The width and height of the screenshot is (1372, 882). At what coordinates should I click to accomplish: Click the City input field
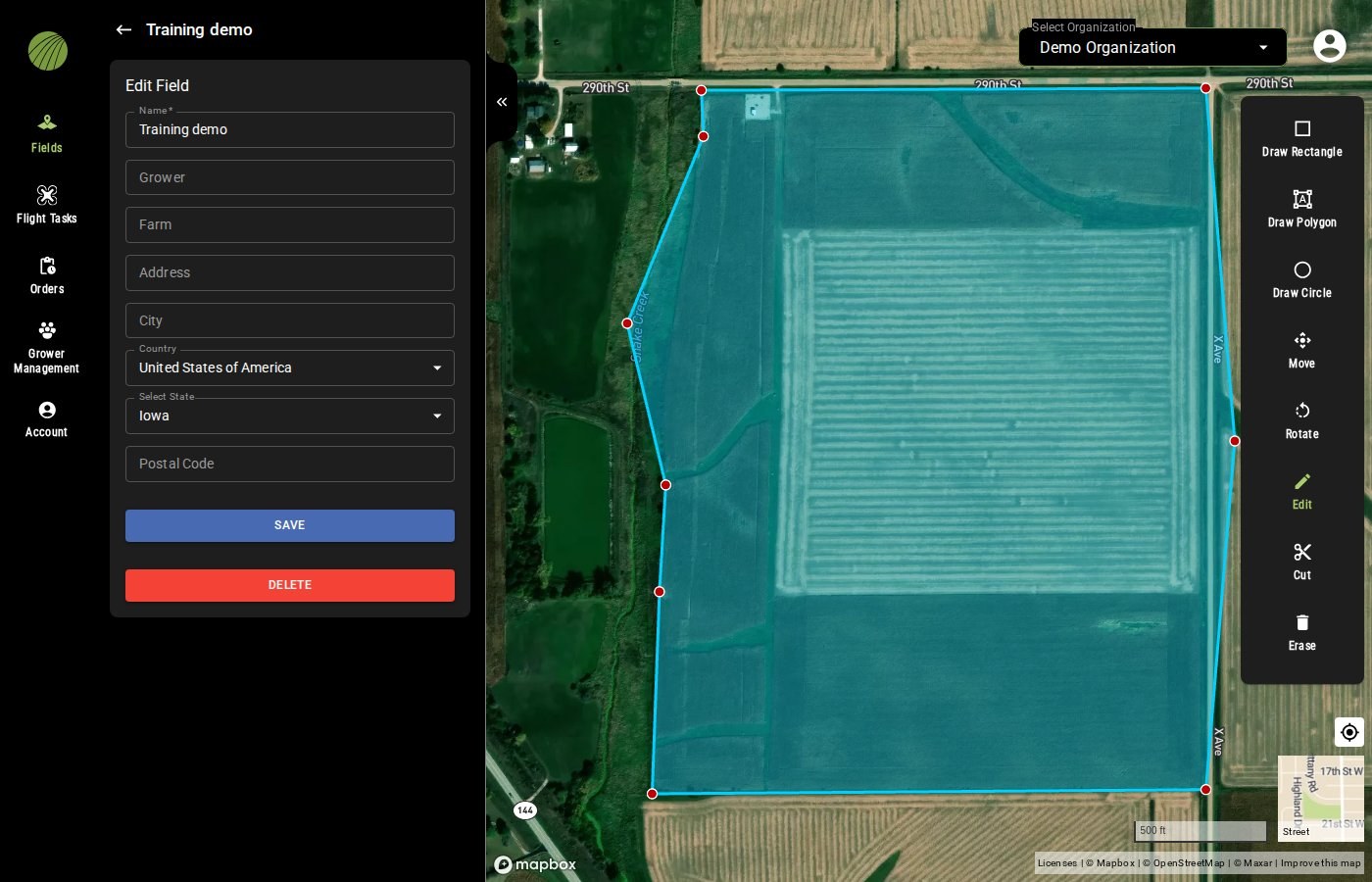pos(290,320)
